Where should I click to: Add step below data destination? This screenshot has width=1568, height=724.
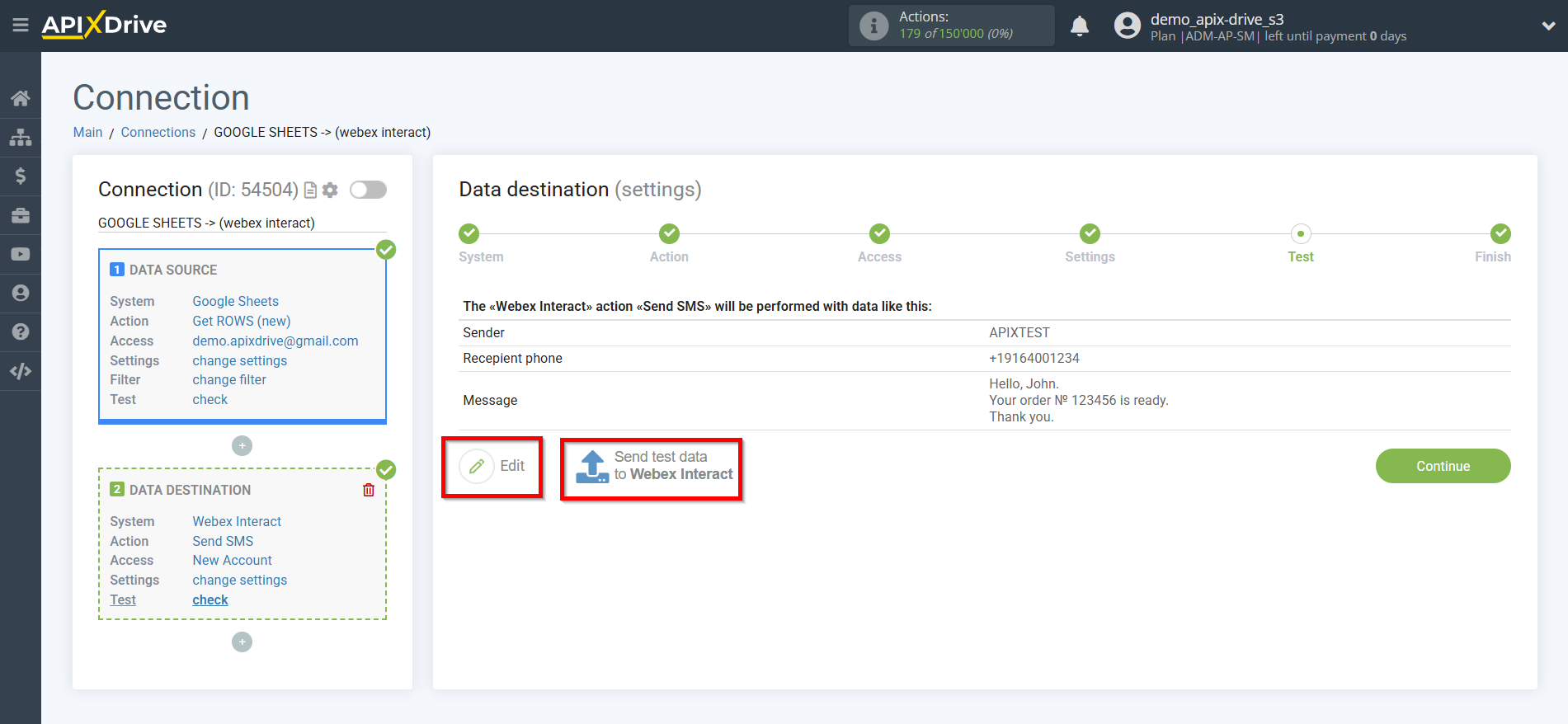pos(242,642)
